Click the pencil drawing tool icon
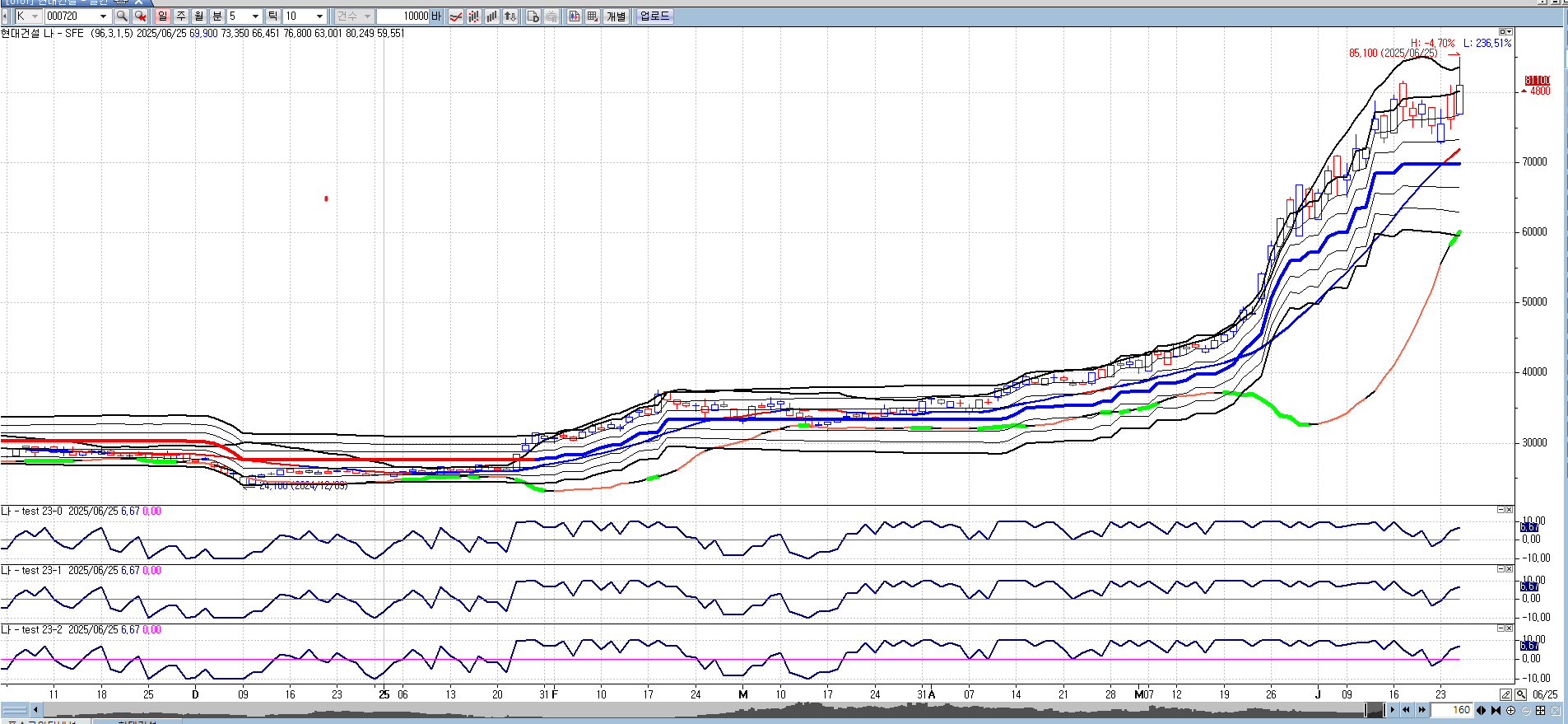Screen dimensions: 1568x724 [1505, 695]
